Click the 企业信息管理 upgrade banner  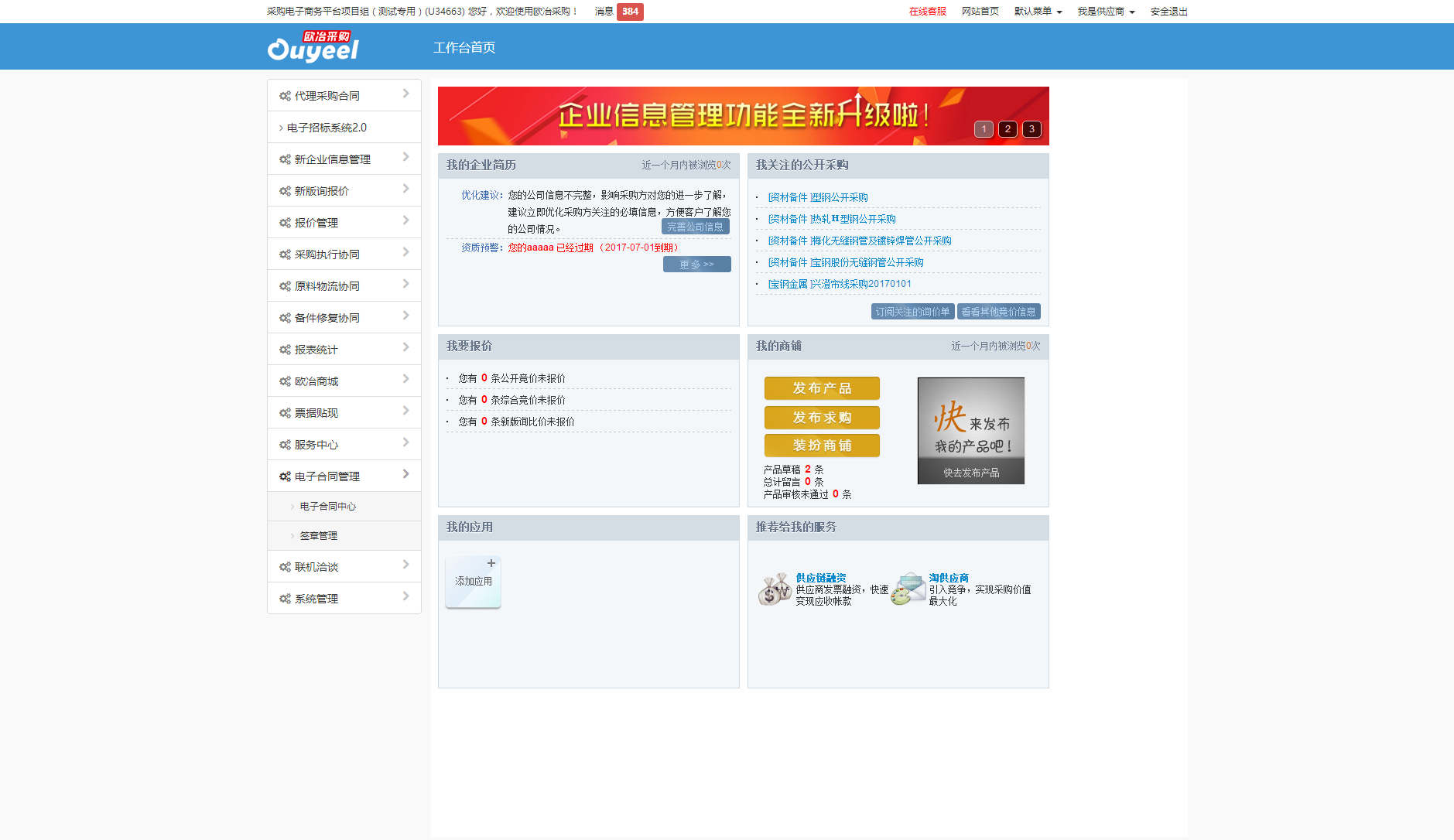743,116
